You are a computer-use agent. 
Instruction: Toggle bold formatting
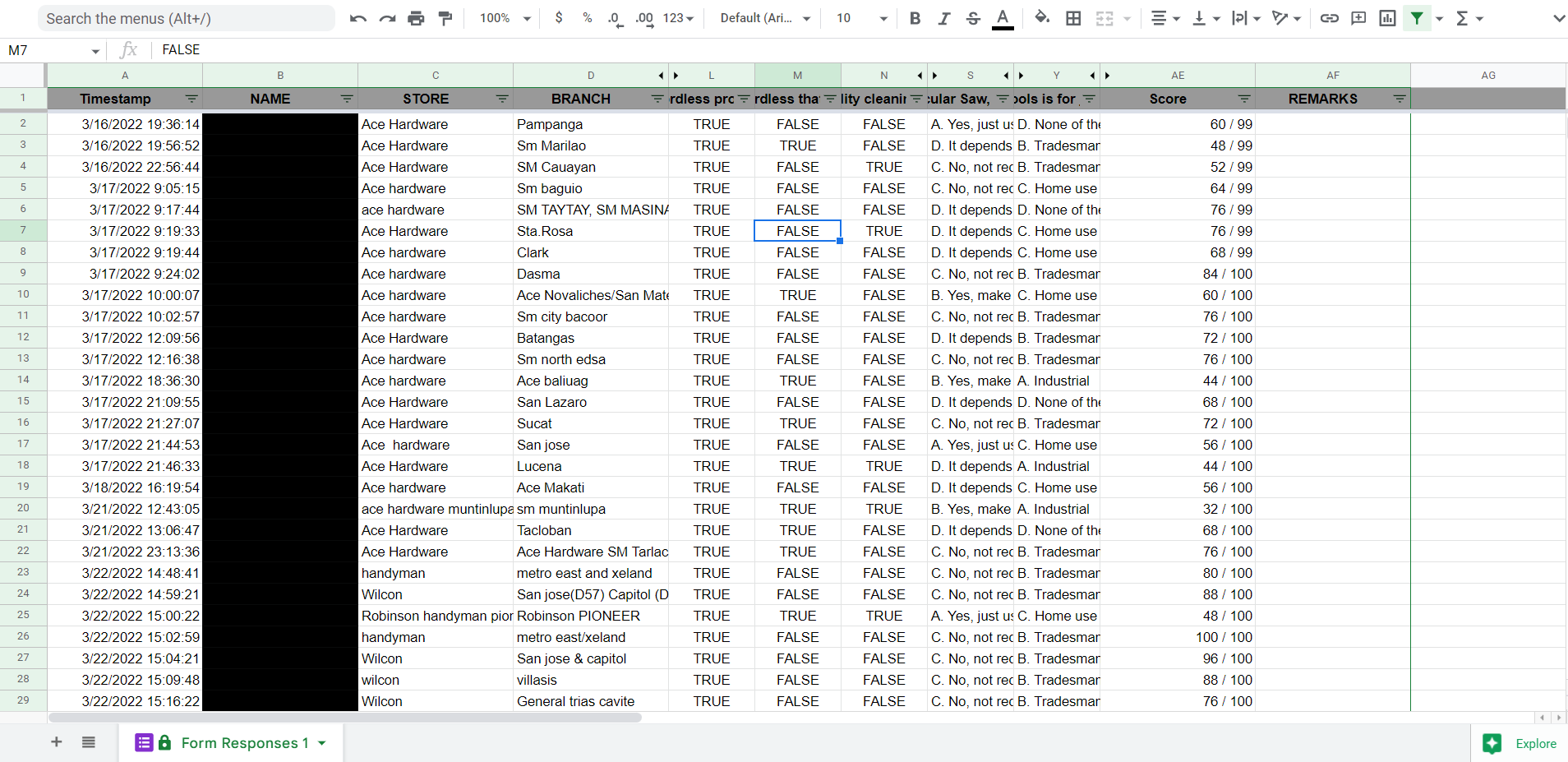point(915,18)
